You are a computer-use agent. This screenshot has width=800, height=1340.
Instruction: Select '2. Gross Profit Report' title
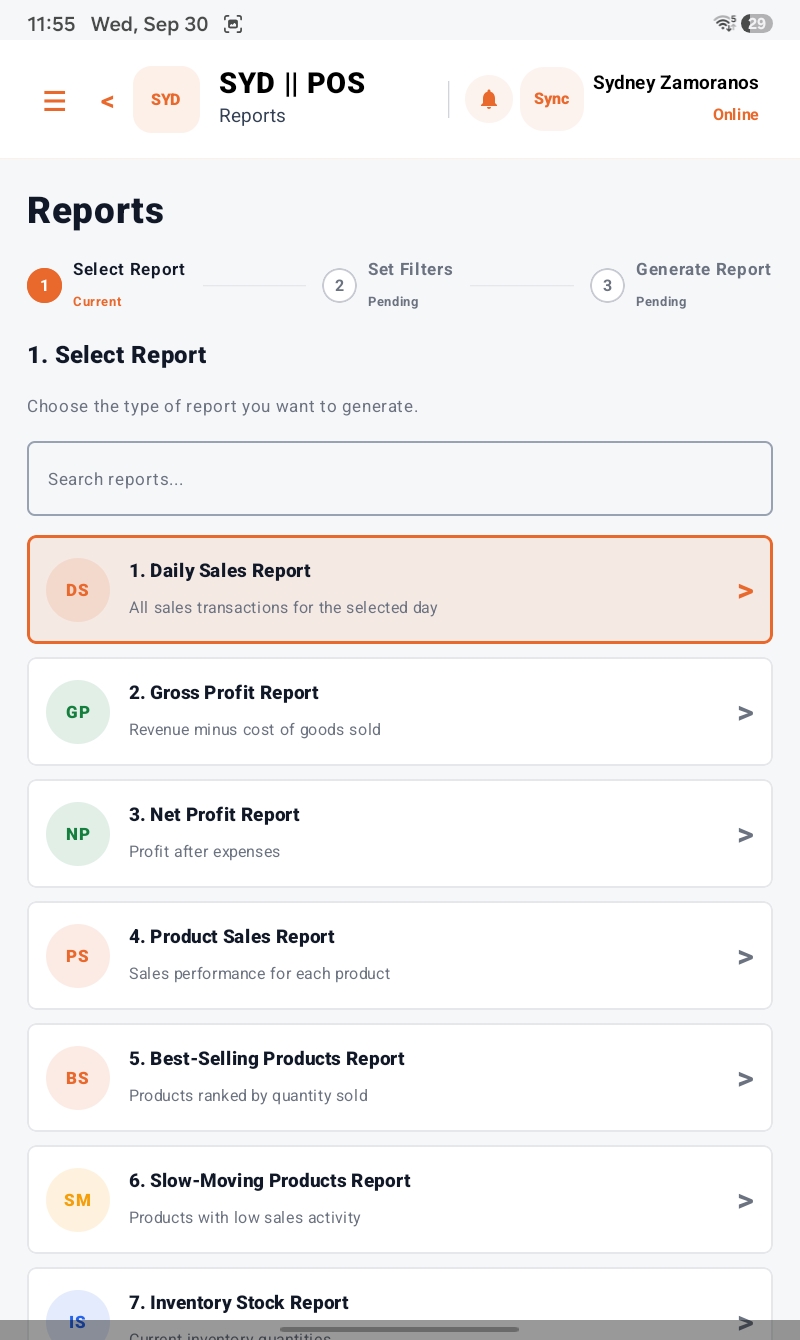pyautogui.click(x=224, y=693)
